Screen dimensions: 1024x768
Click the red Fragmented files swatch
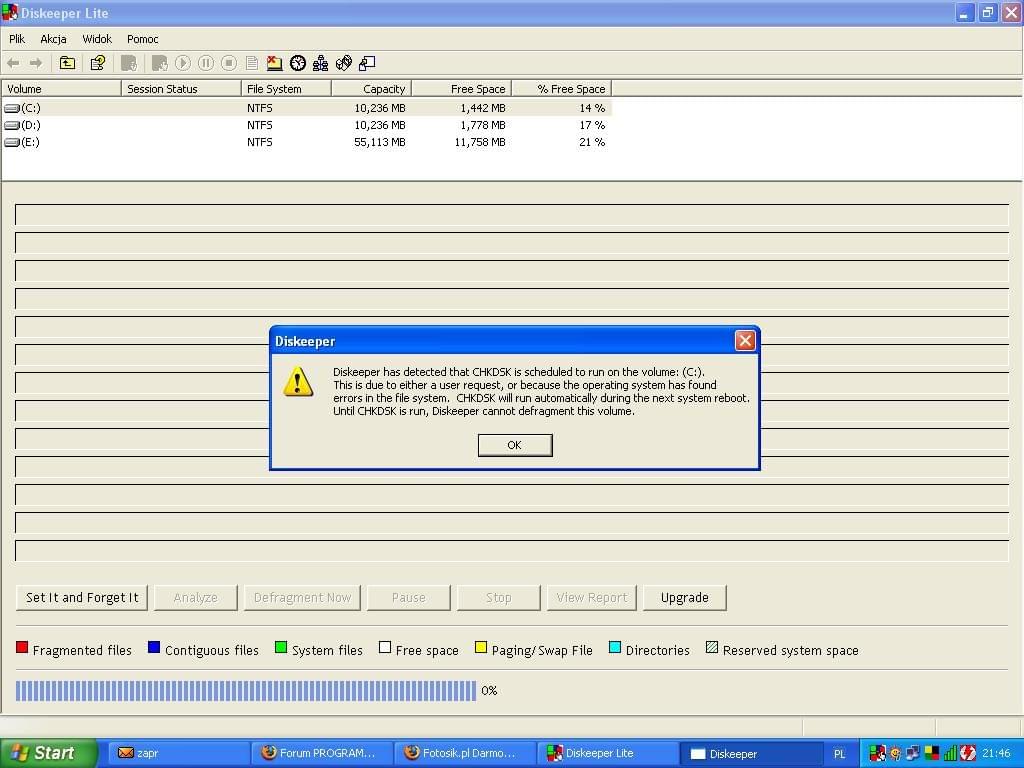click(x=22, y=647)
